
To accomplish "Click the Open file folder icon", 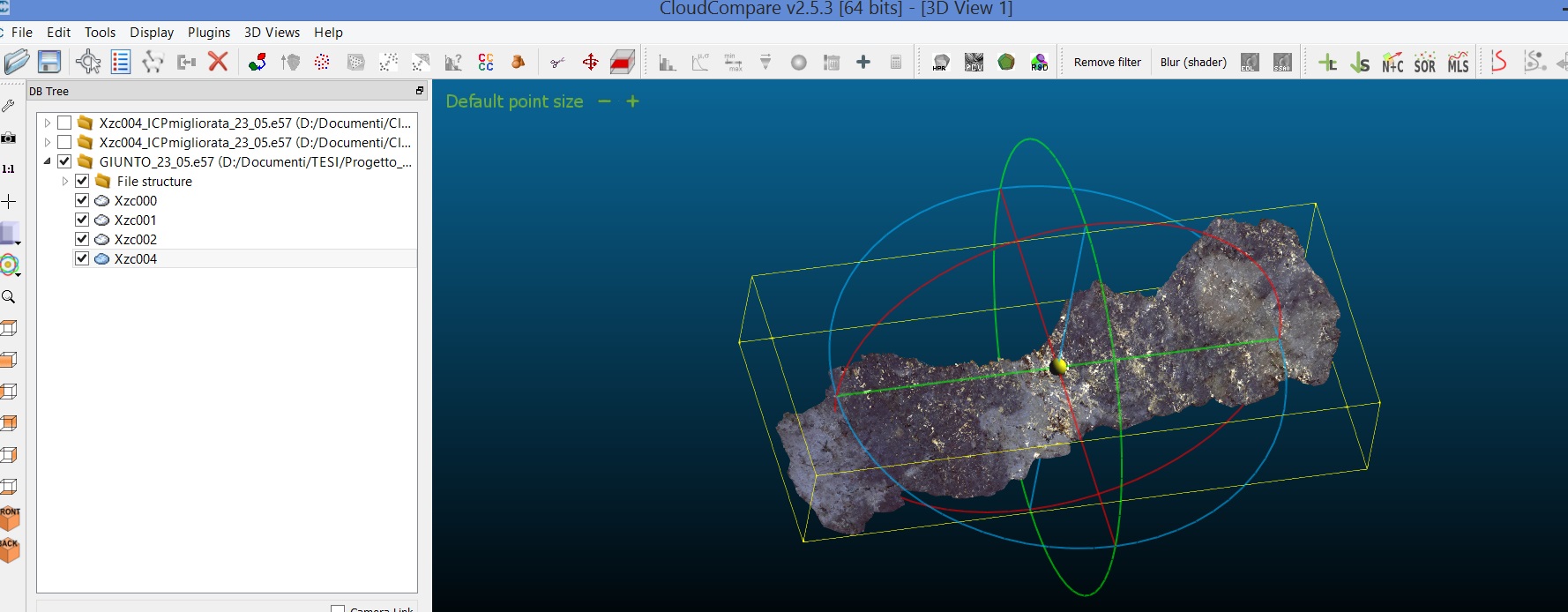I will coord(17,62).
